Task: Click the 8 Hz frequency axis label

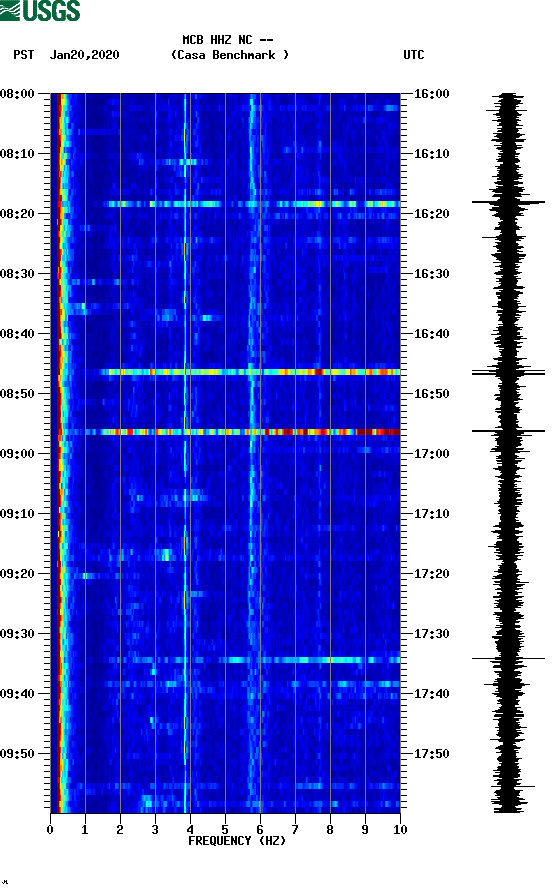Action: click(330, 830)
